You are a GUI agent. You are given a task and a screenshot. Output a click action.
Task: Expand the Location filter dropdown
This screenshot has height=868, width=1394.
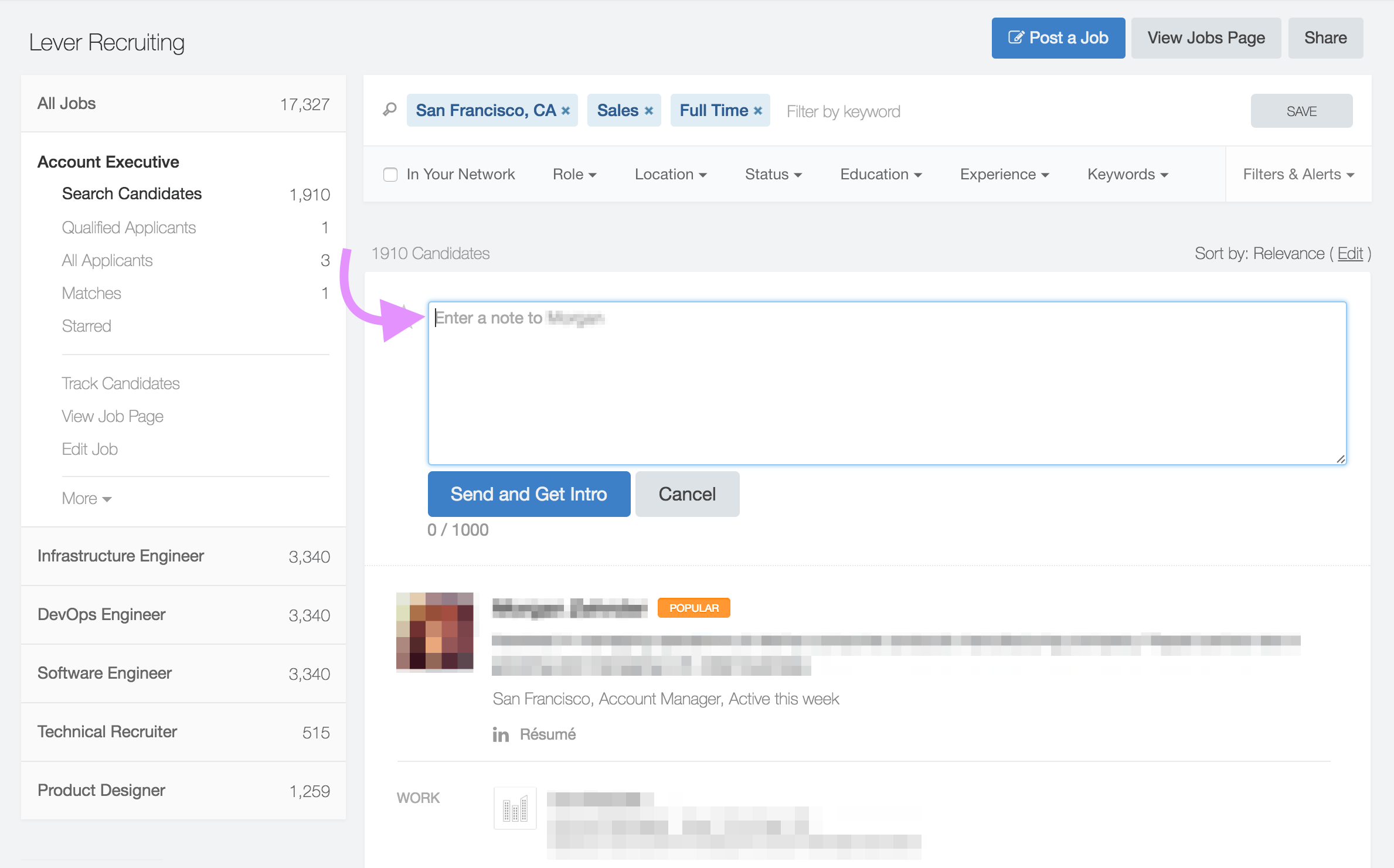point(671,175)
